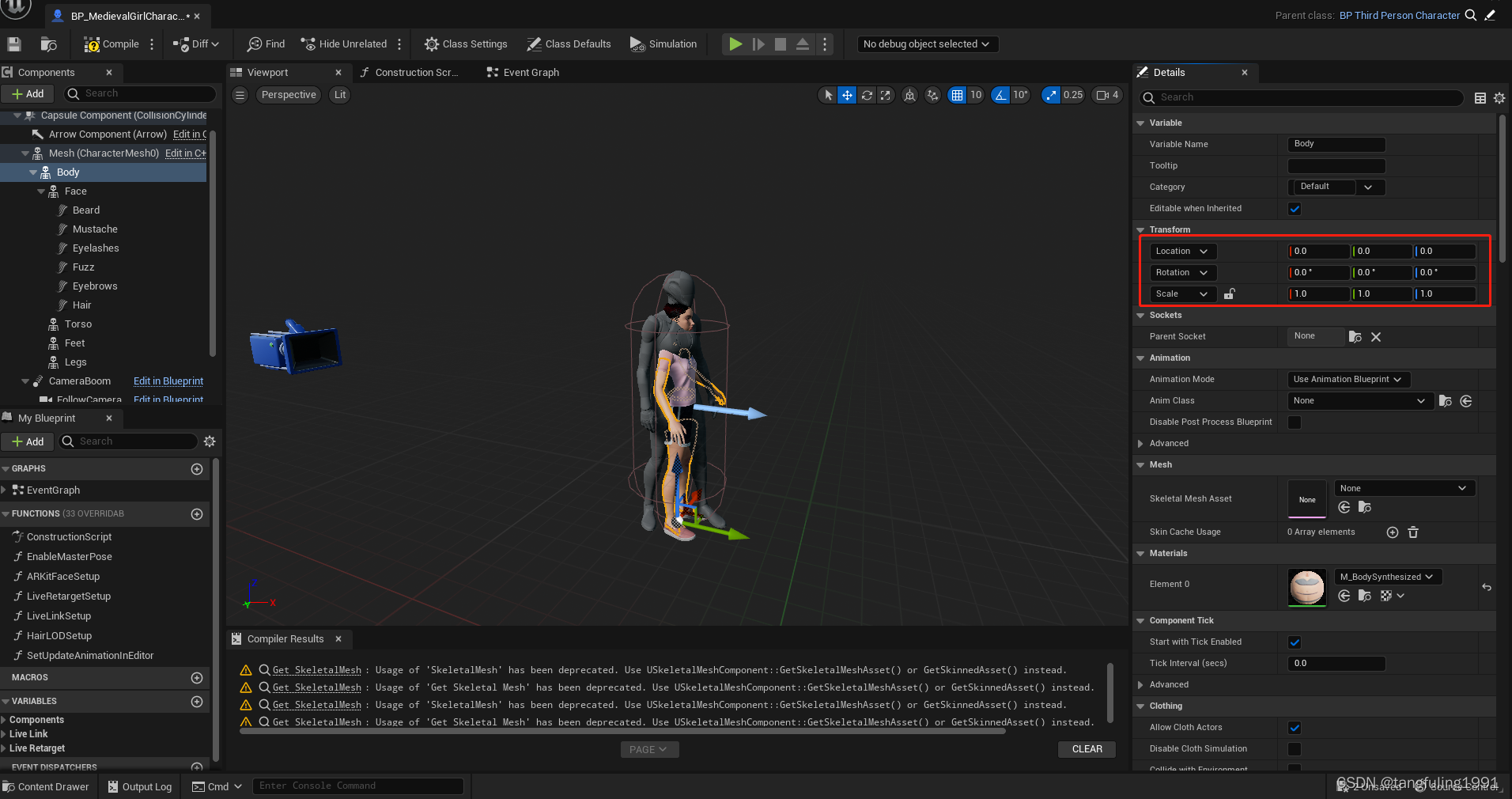The width and height of the screenshot is (1512, 799).
Task: Toggle Disable Post Process Blueprint checkbox
Action: coord(1295,422)
